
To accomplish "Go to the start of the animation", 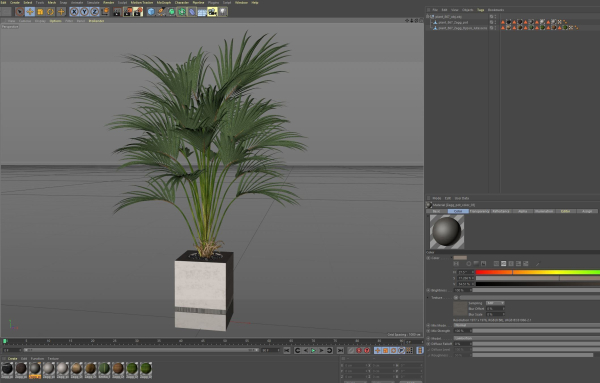I will (287, 350).
